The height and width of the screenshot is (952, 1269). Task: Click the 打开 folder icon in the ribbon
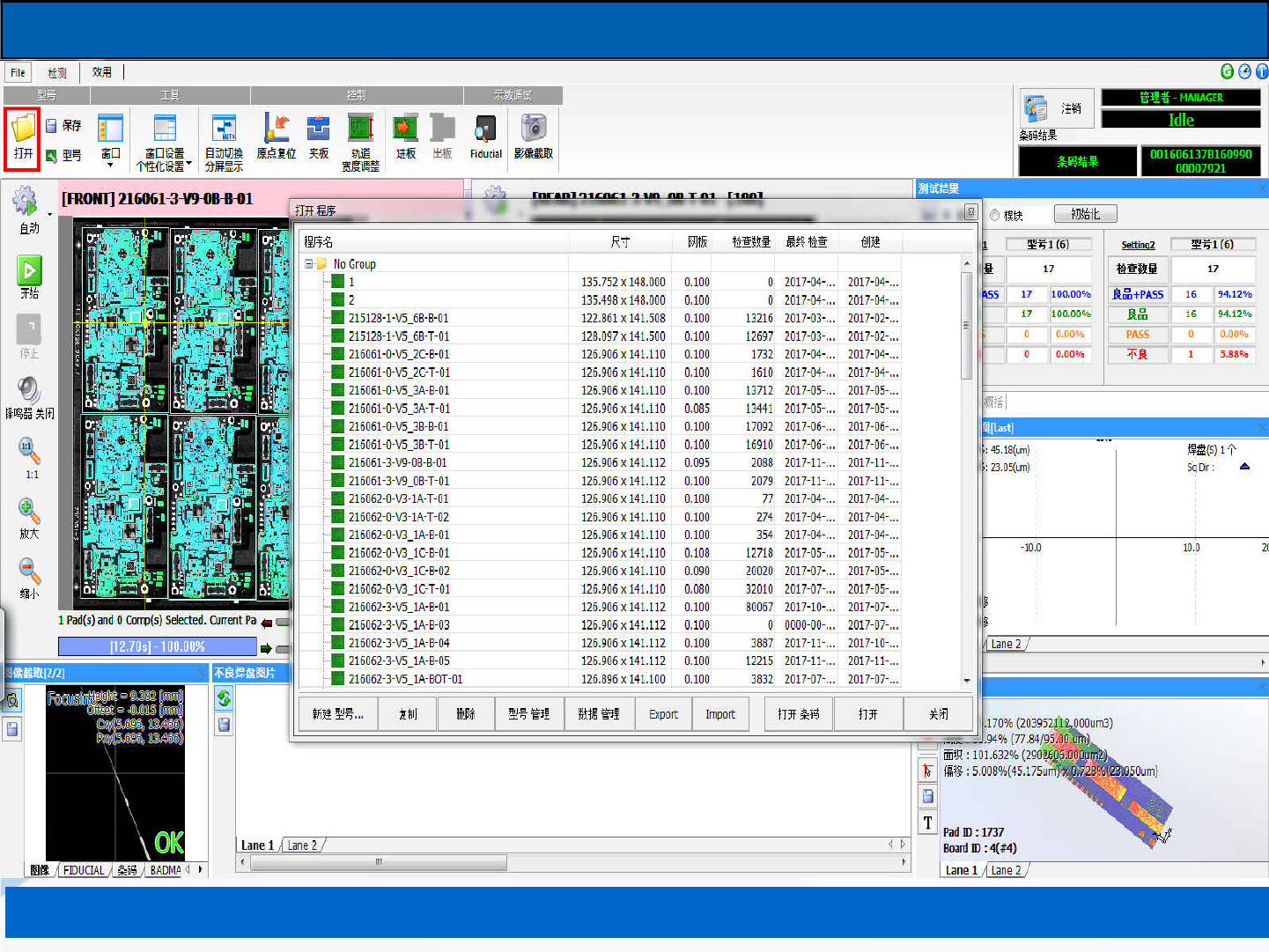(x=23, y=129)
